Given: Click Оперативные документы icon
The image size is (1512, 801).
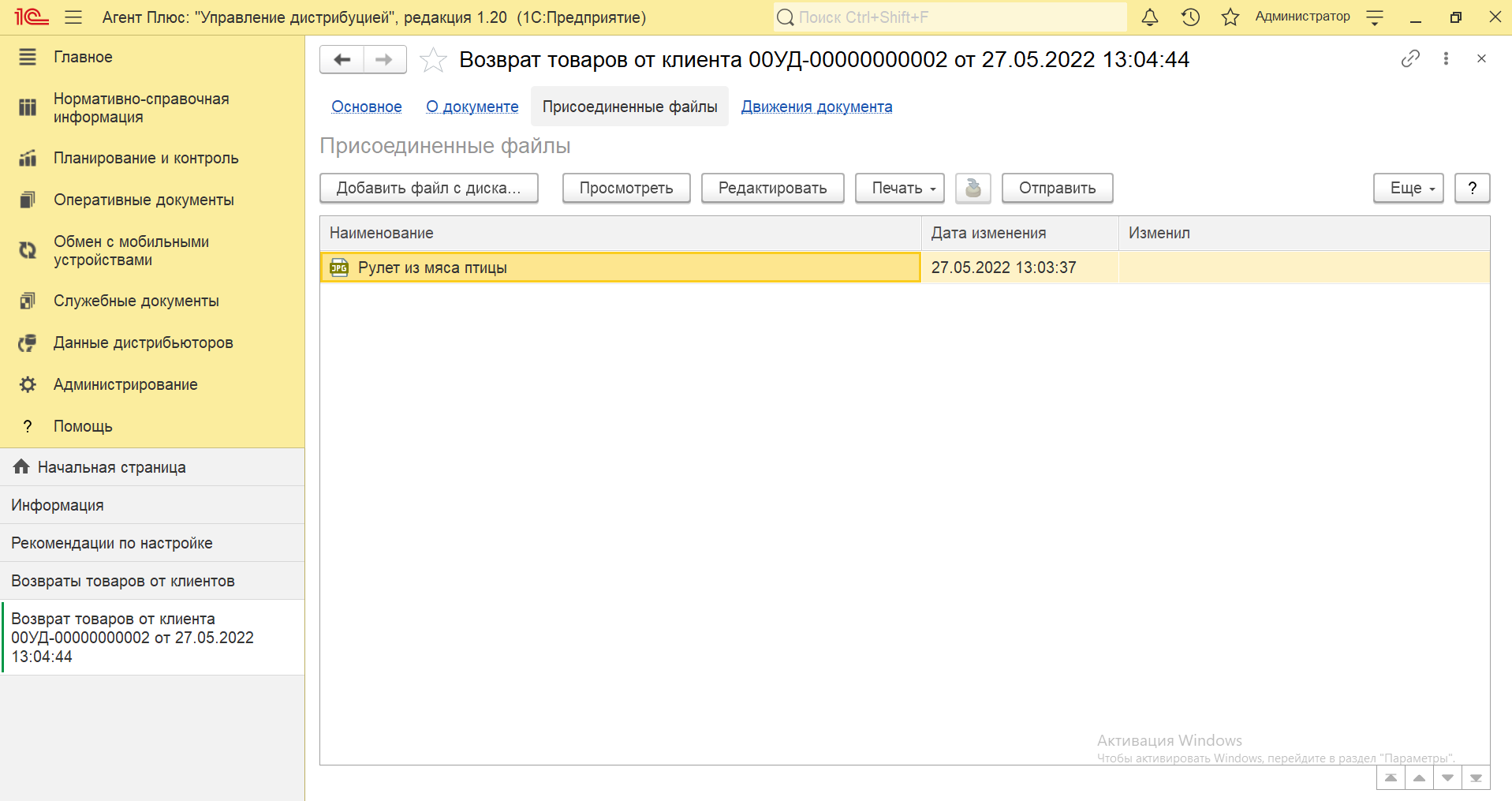Looking at the screenshot, I should click(x=28, y=200).
